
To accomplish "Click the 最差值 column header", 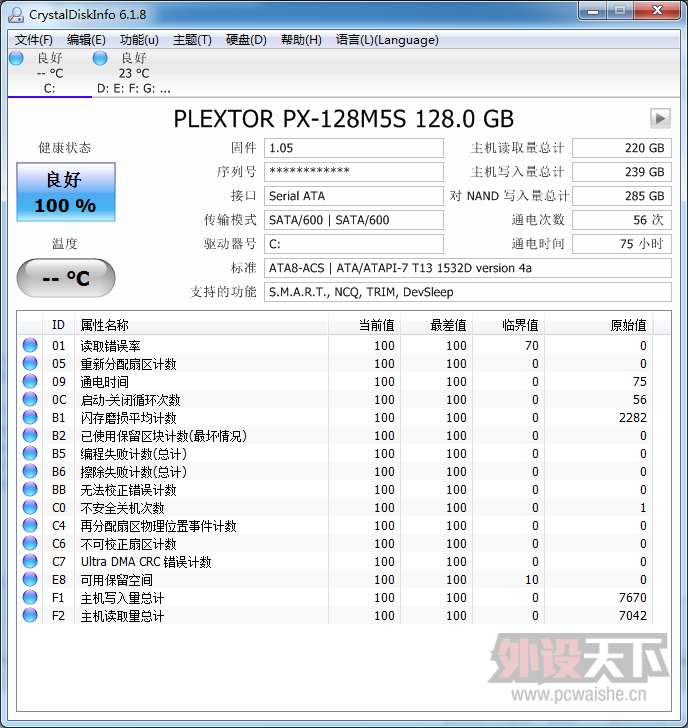I will tap(436, 325).
